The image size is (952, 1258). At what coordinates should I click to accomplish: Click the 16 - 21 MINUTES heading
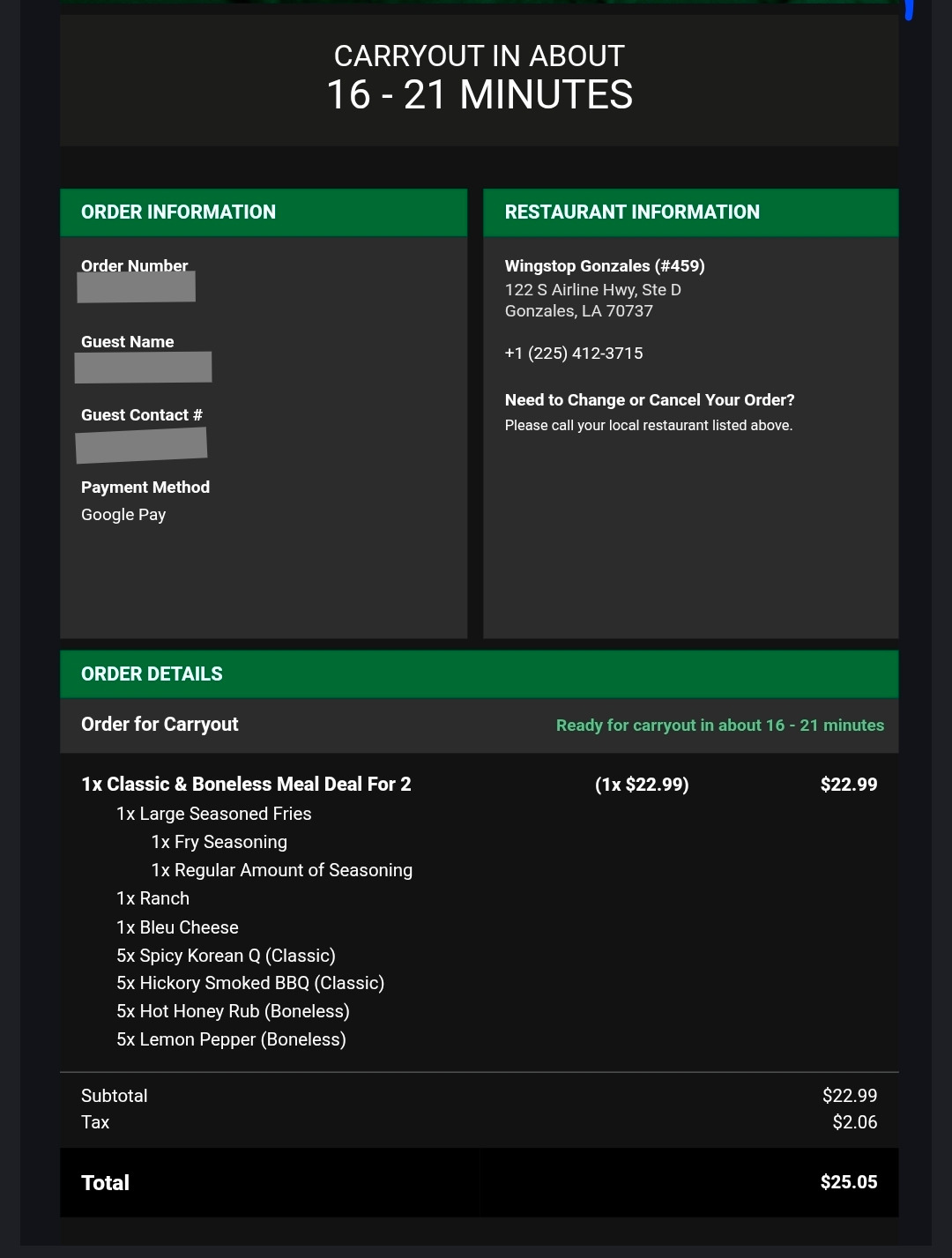(x=480, y=95)
